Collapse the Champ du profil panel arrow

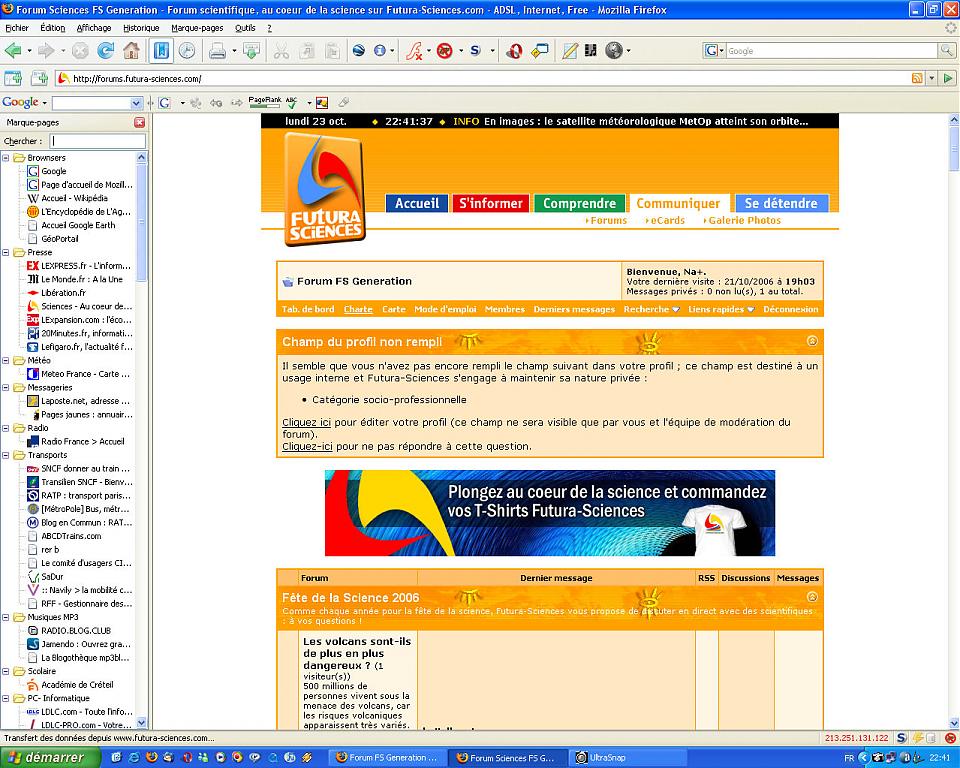pos(812,341)
